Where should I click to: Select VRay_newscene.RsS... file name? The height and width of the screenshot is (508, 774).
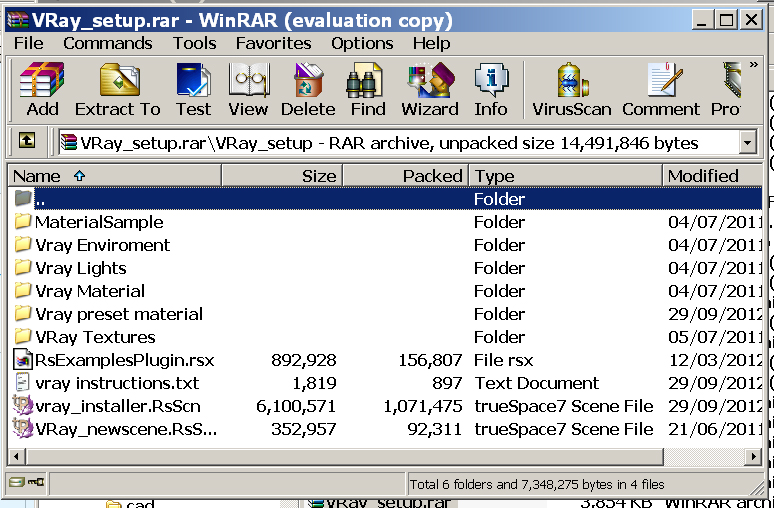coord(126,429)
